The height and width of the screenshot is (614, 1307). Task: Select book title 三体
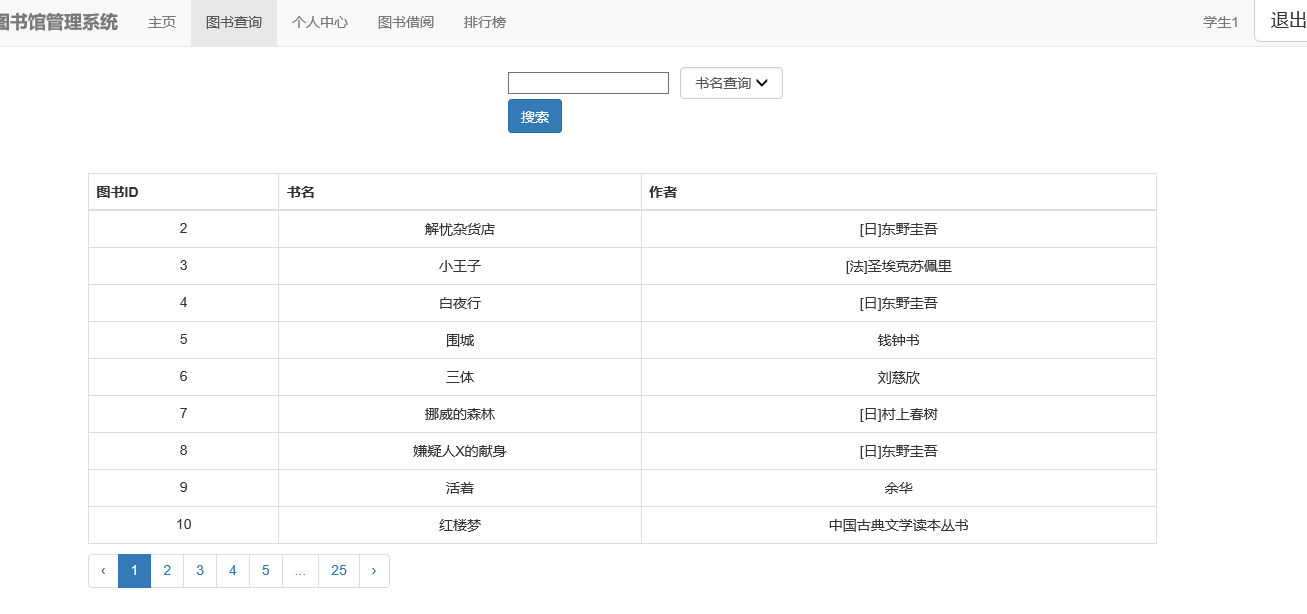tap(460, 377)
